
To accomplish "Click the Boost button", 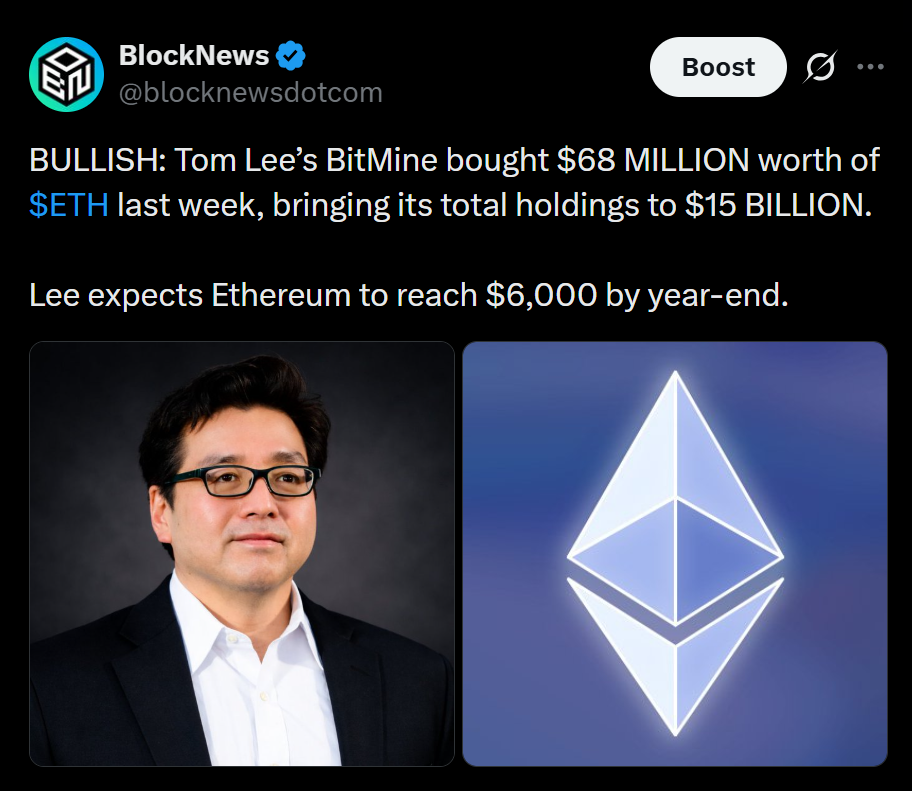I will (718, 67).
